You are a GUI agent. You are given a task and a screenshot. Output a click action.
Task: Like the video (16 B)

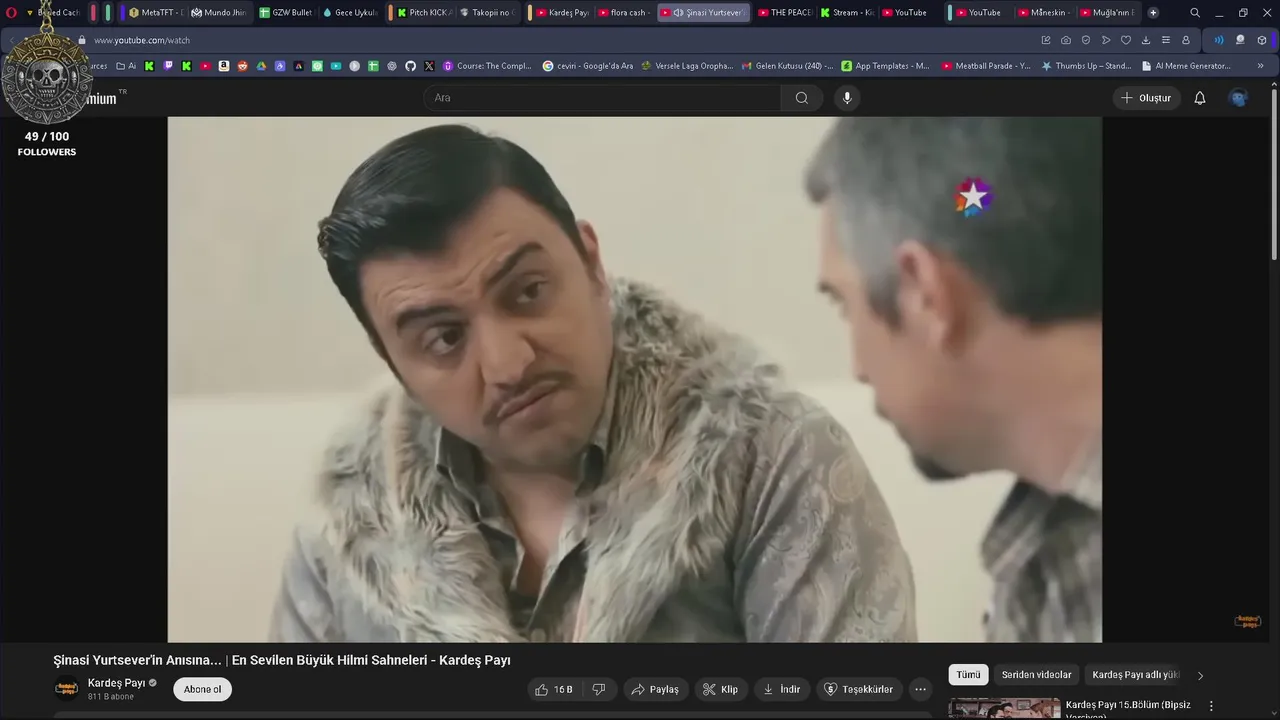553,689
